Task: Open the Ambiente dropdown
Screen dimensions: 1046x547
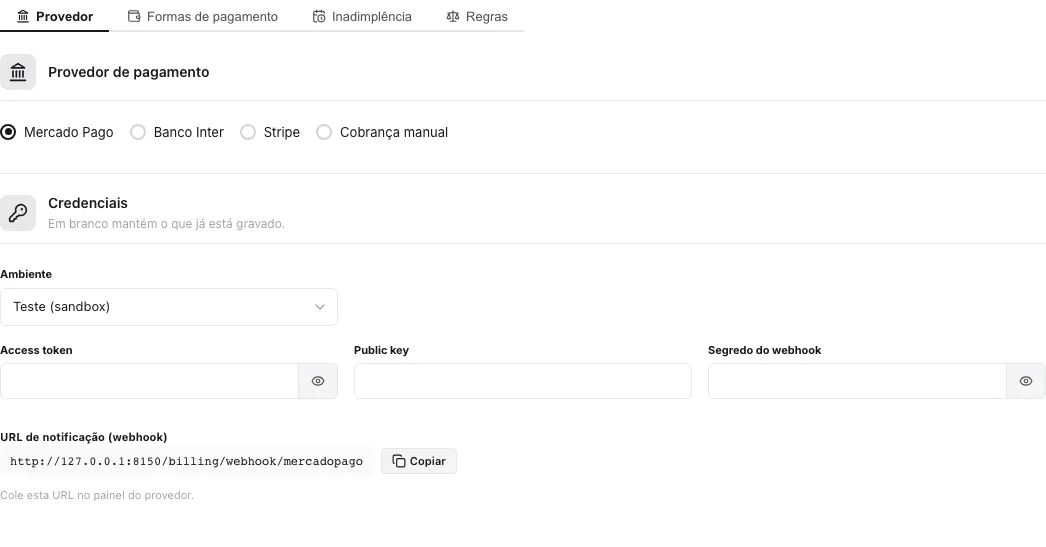Action: coord(169,307)
